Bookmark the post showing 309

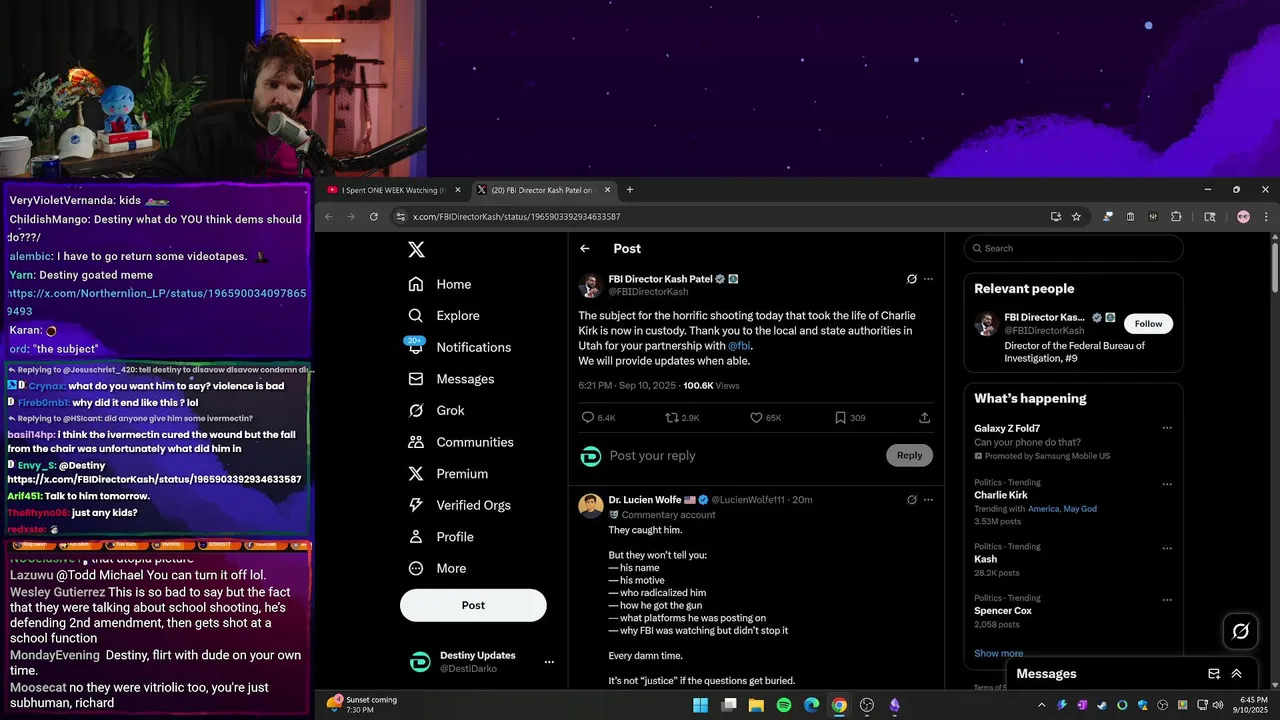tap(840, 417)
